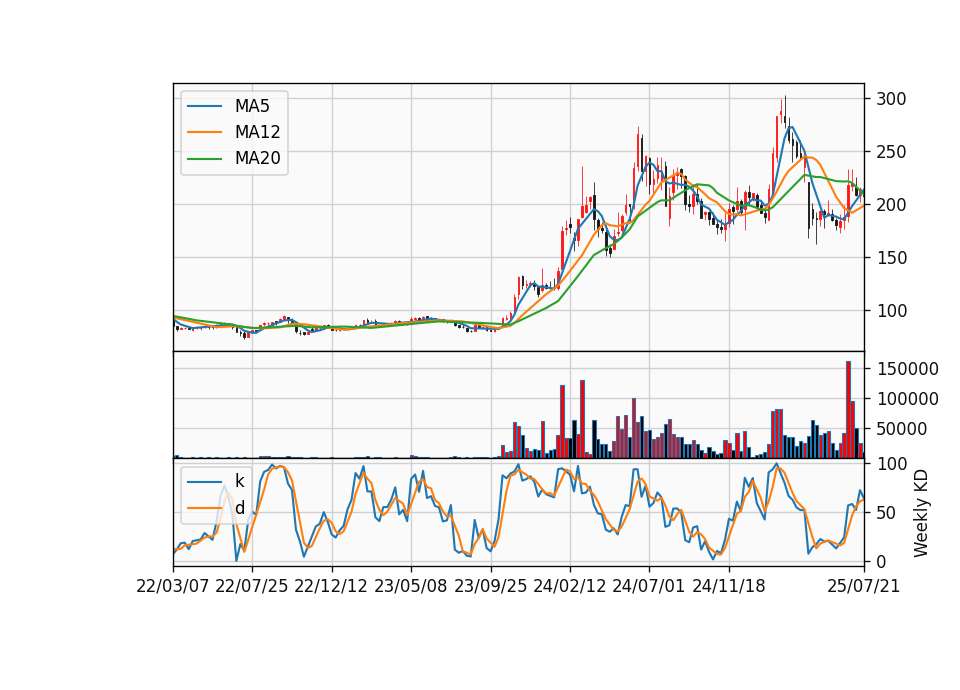Click the 22/12/12 date label
The width and height of the screenshot is (960, 690).
click(x=331, y=587)
